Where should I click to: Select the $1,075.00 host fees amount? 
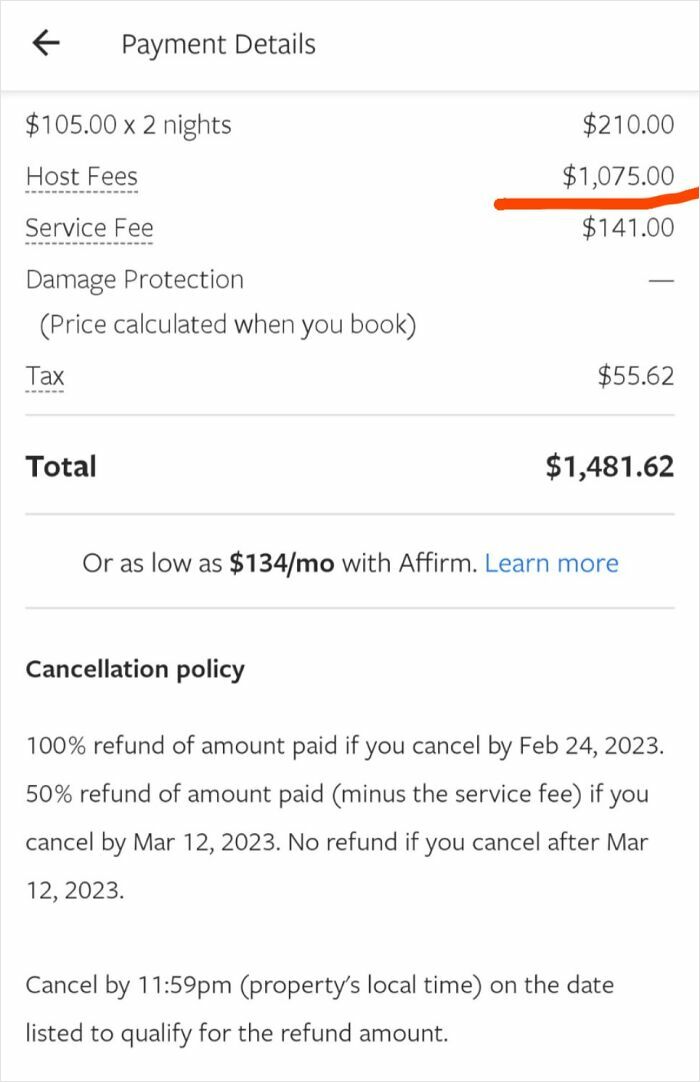618,177
